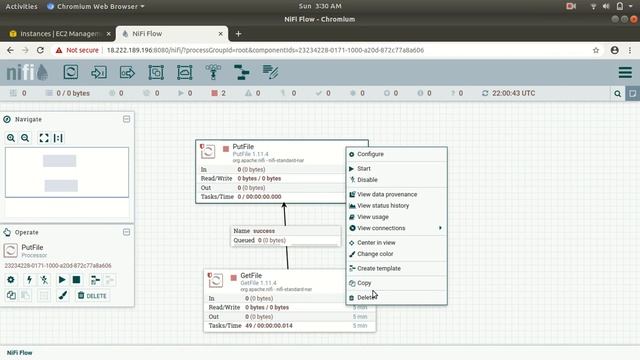
Task: Bookmark this page with the star
Action: [596, 50]
